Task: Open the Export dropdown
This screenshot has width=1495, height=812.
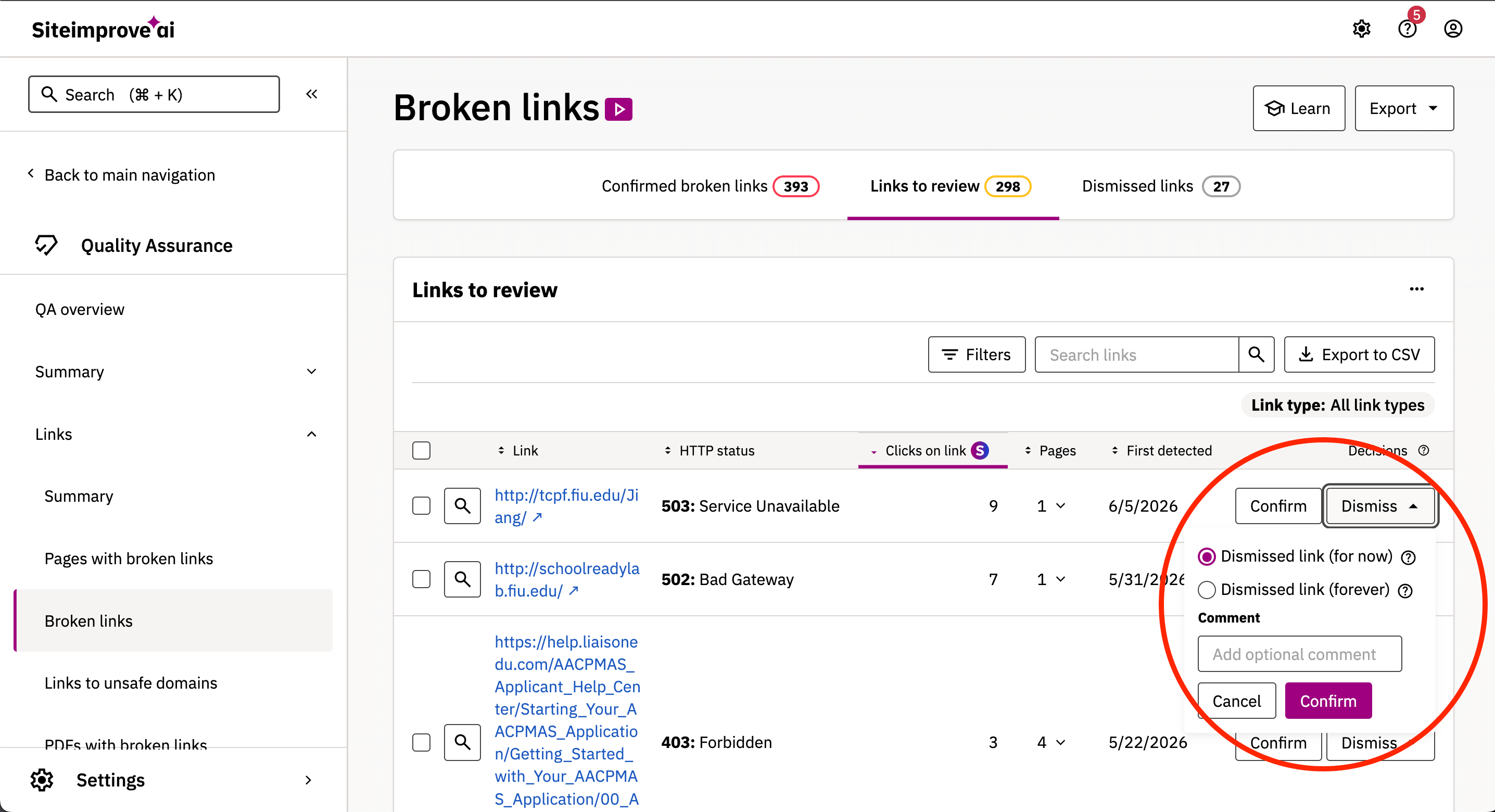Action: [x=1404, y=109]
